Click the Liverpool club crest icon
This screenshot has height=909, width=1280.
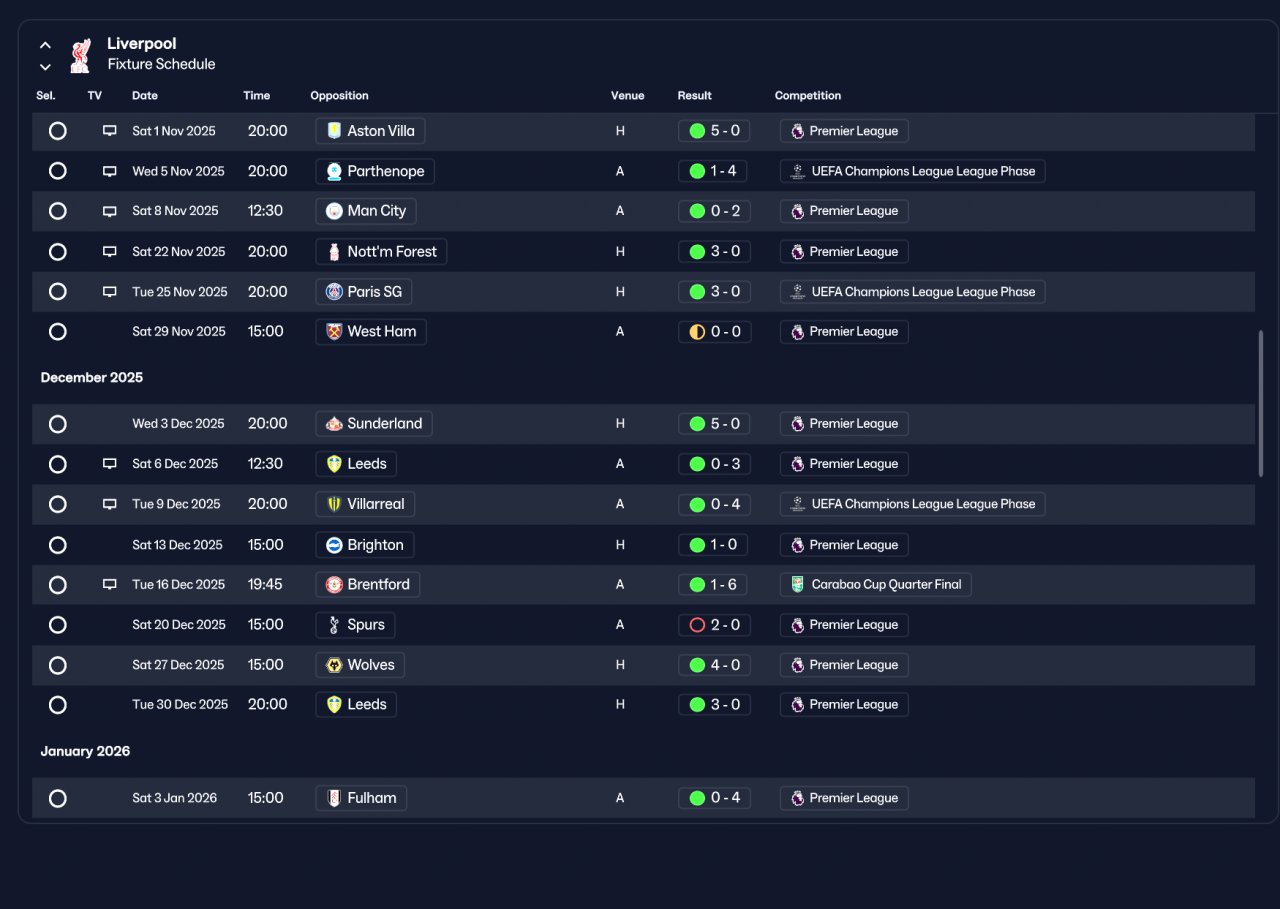point(81,55)
